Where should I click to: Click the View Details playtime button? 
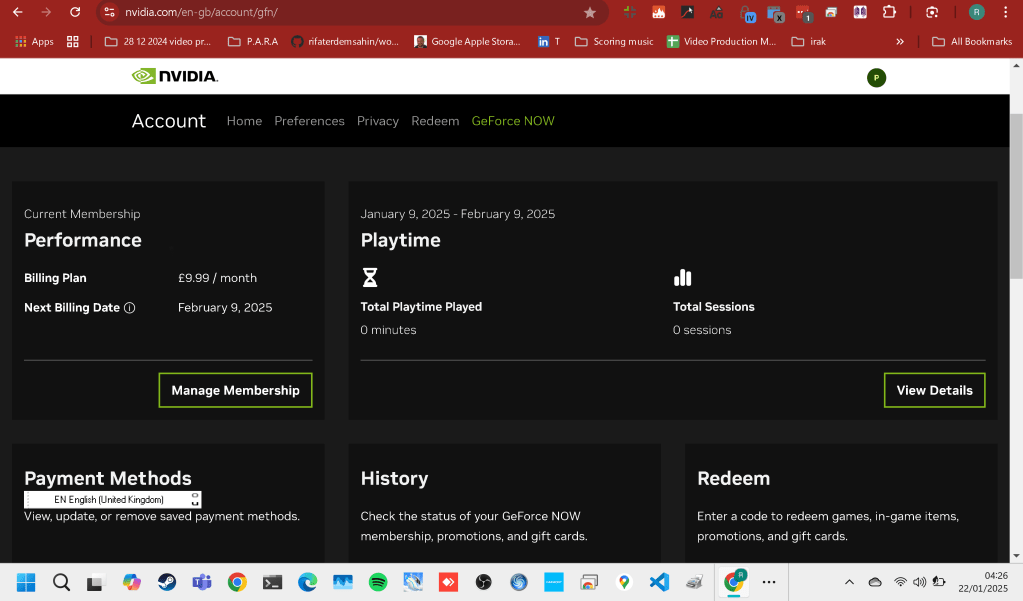tap(934, 390)
